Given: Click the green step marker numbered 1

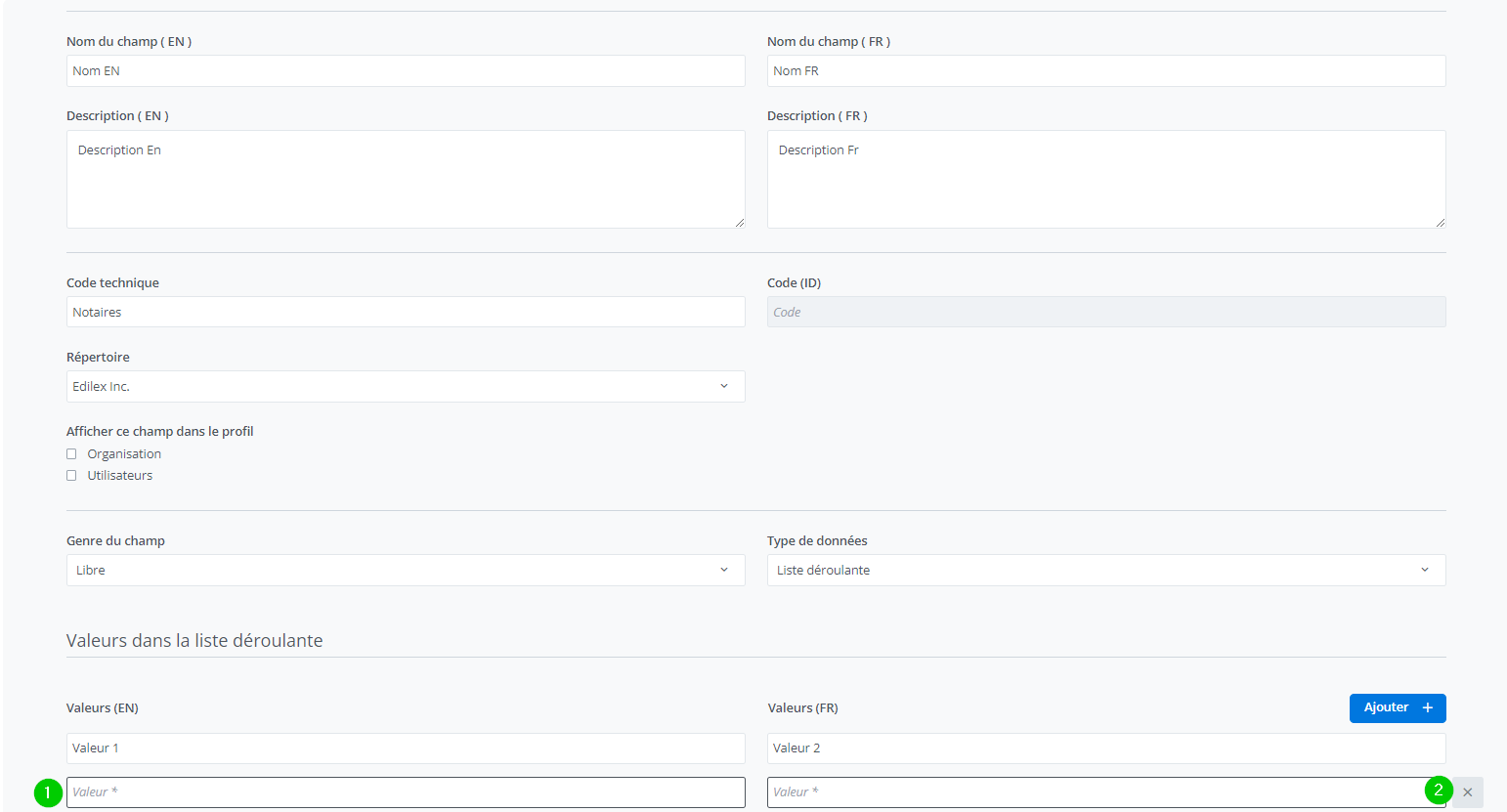Looking at the screenshot, I should 47,792.
